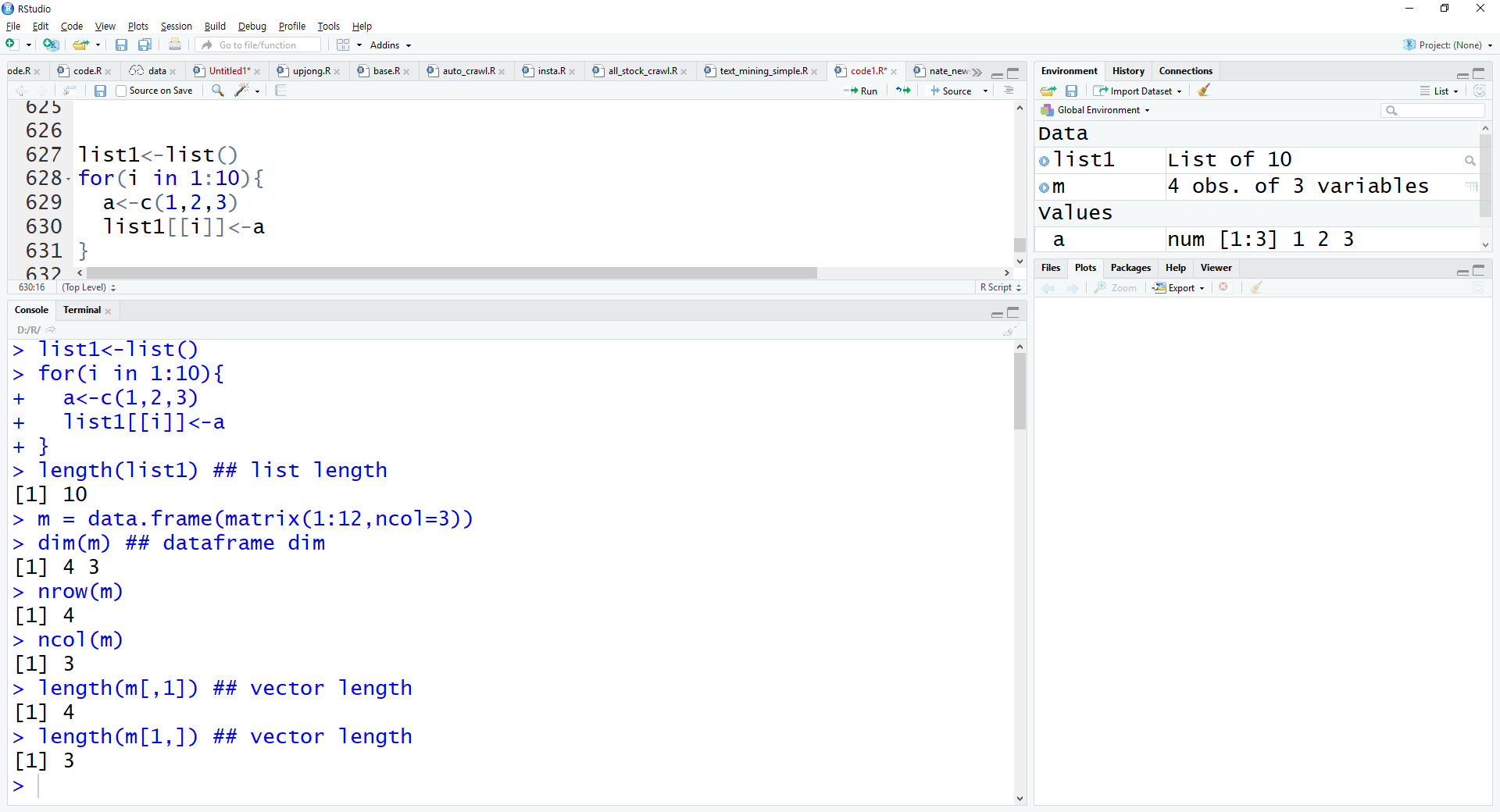The height and width of the screenshot is (812, 1500).
Task: Run the current line with Run button
Action: 860,91
